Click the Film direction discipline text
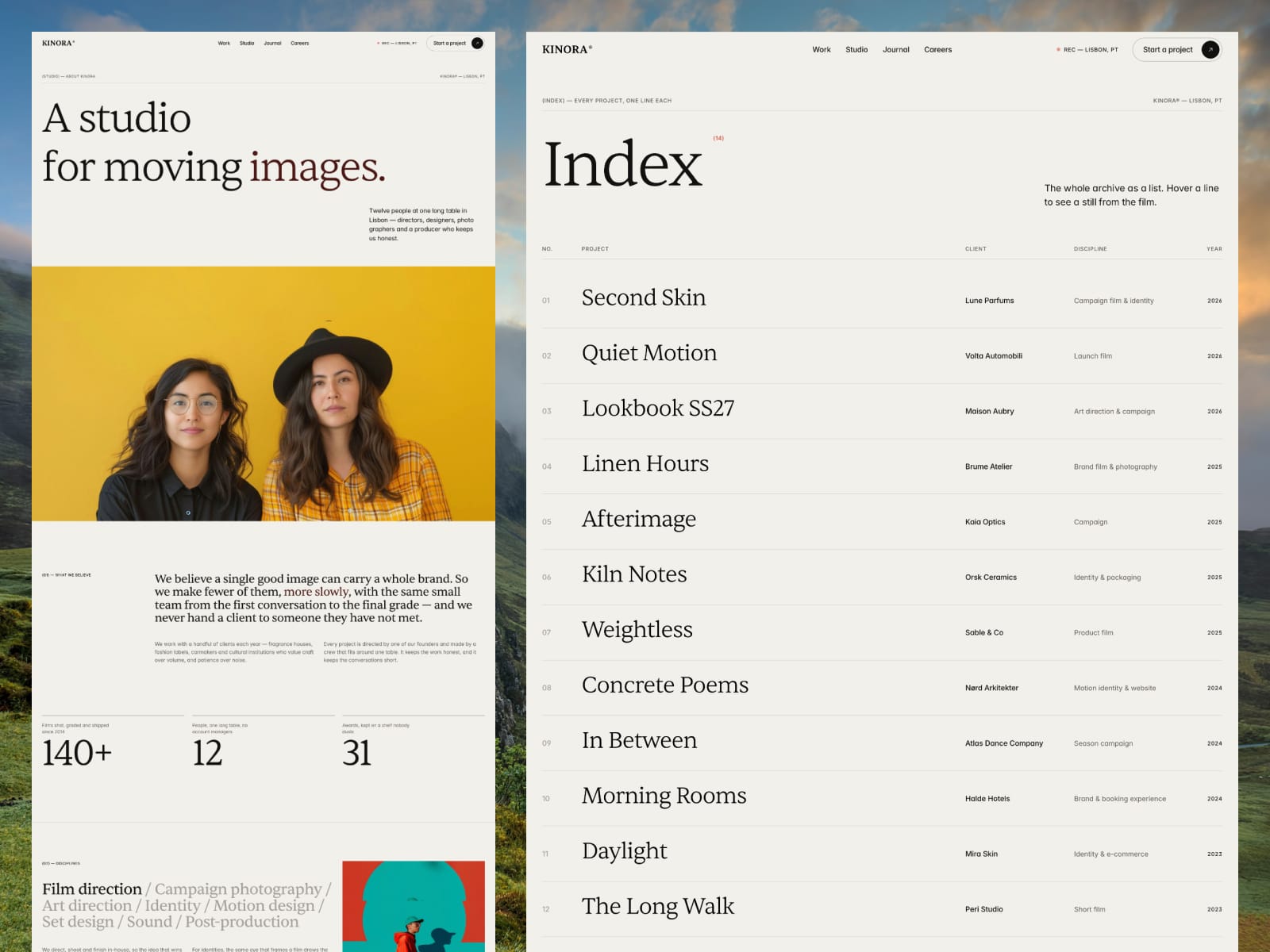This screenshot has height=952, width=1270. point(92,889)
